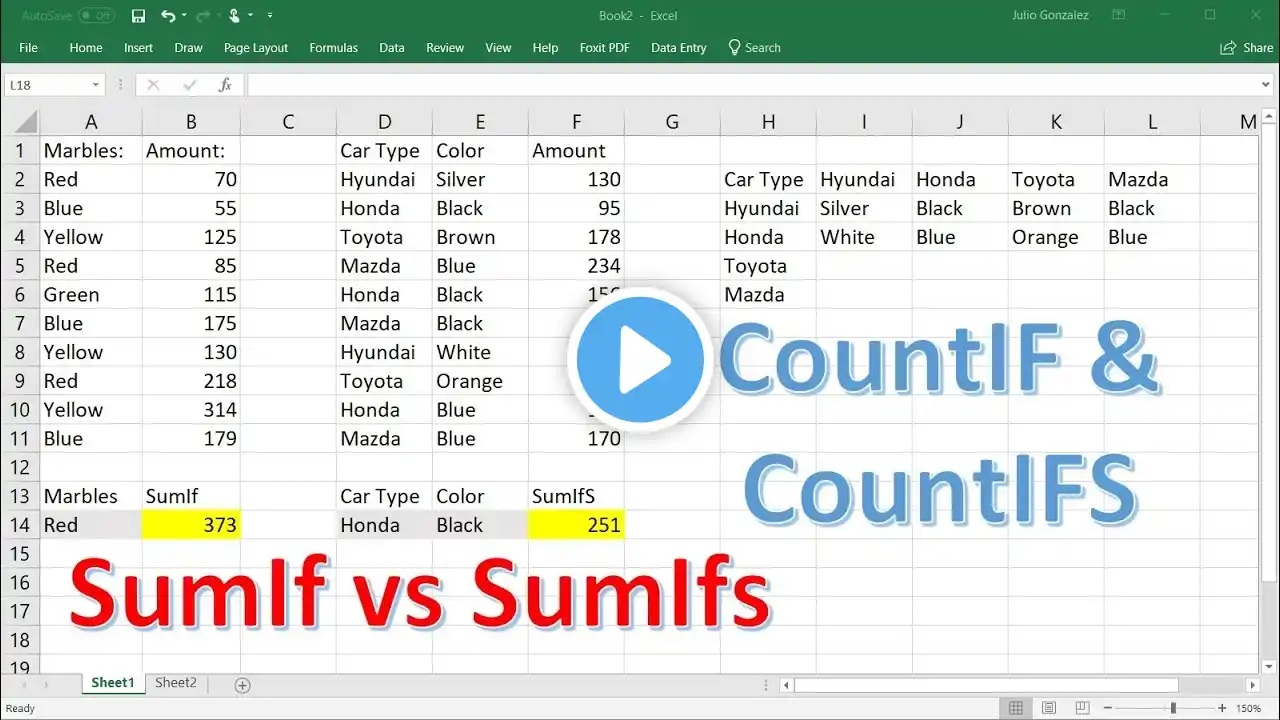Select the cell containing 'Silver' in column E
Image resolution: width=1280 pixels, height=720 pixels.
coord(480,180)
